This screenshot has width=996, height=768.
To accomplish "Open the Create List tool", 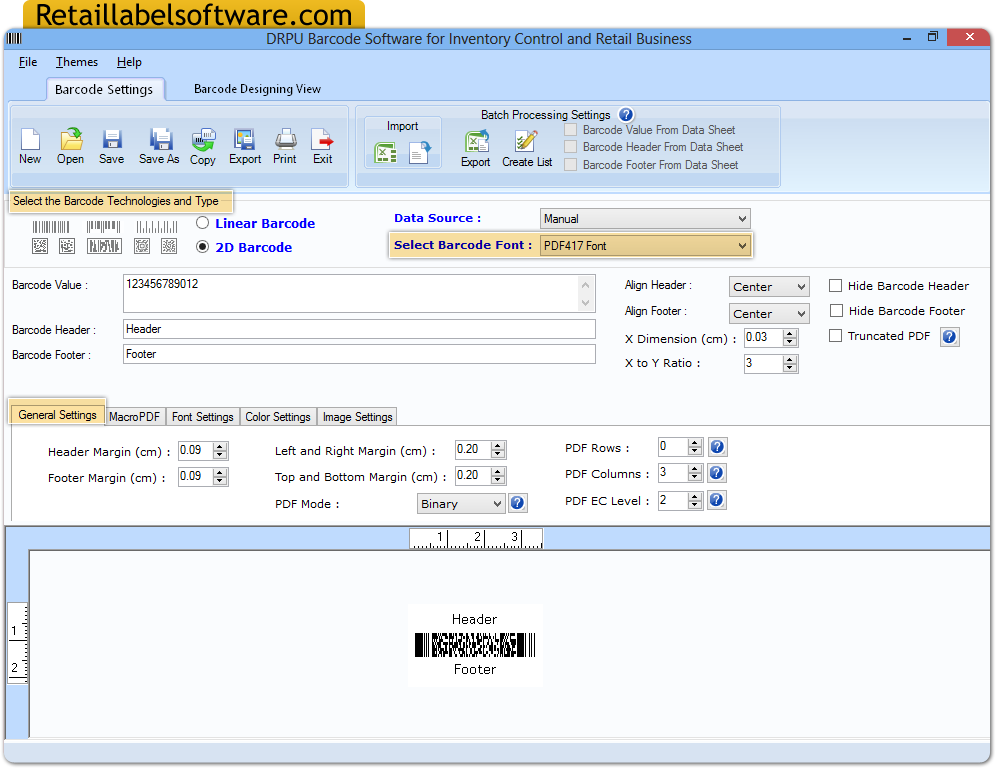I will point(526,141).
